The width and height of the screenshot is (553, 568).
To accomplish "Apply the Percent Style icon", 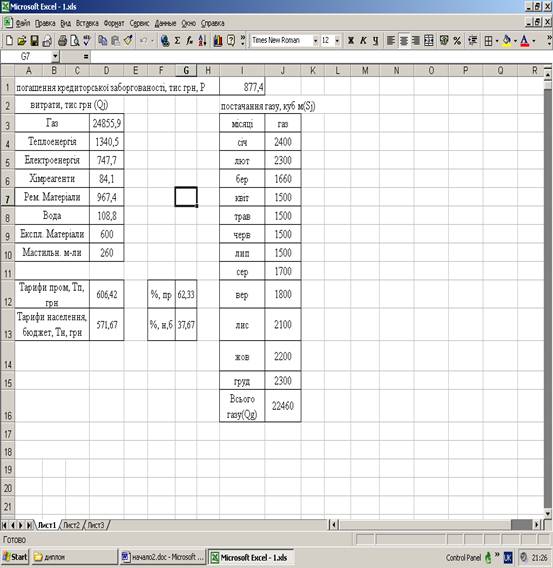I will pos(457,41).
